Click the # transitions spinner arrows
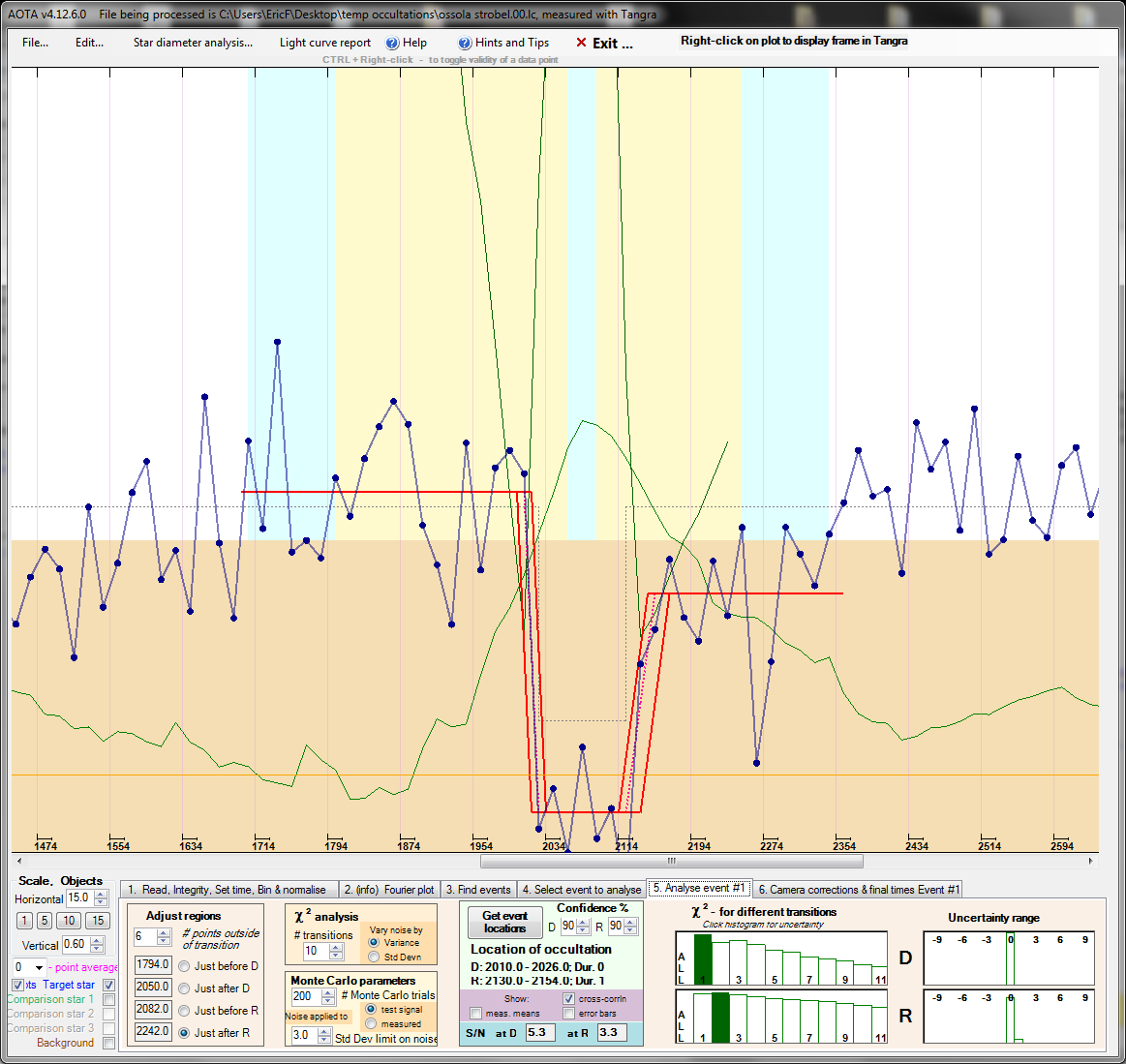Viewport: 1126px width, 1064px height. coord(336,952)
